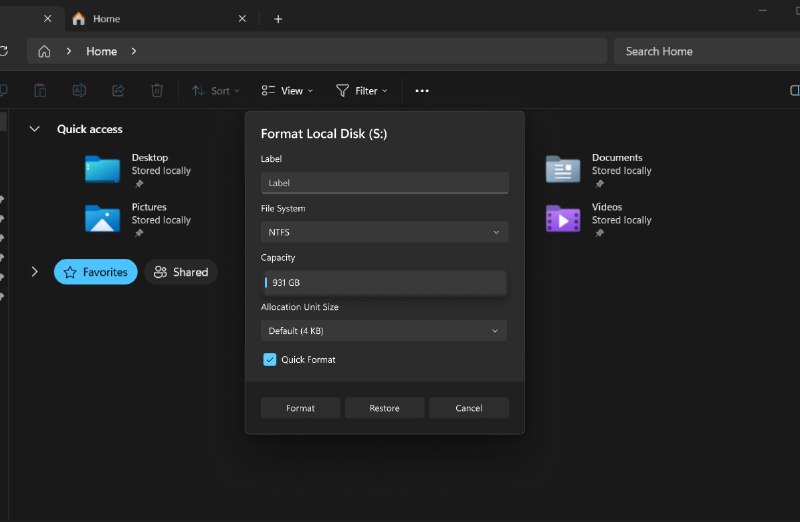
Task: Click the Rename icon in toolbar
Action: (x=79, y=91)
